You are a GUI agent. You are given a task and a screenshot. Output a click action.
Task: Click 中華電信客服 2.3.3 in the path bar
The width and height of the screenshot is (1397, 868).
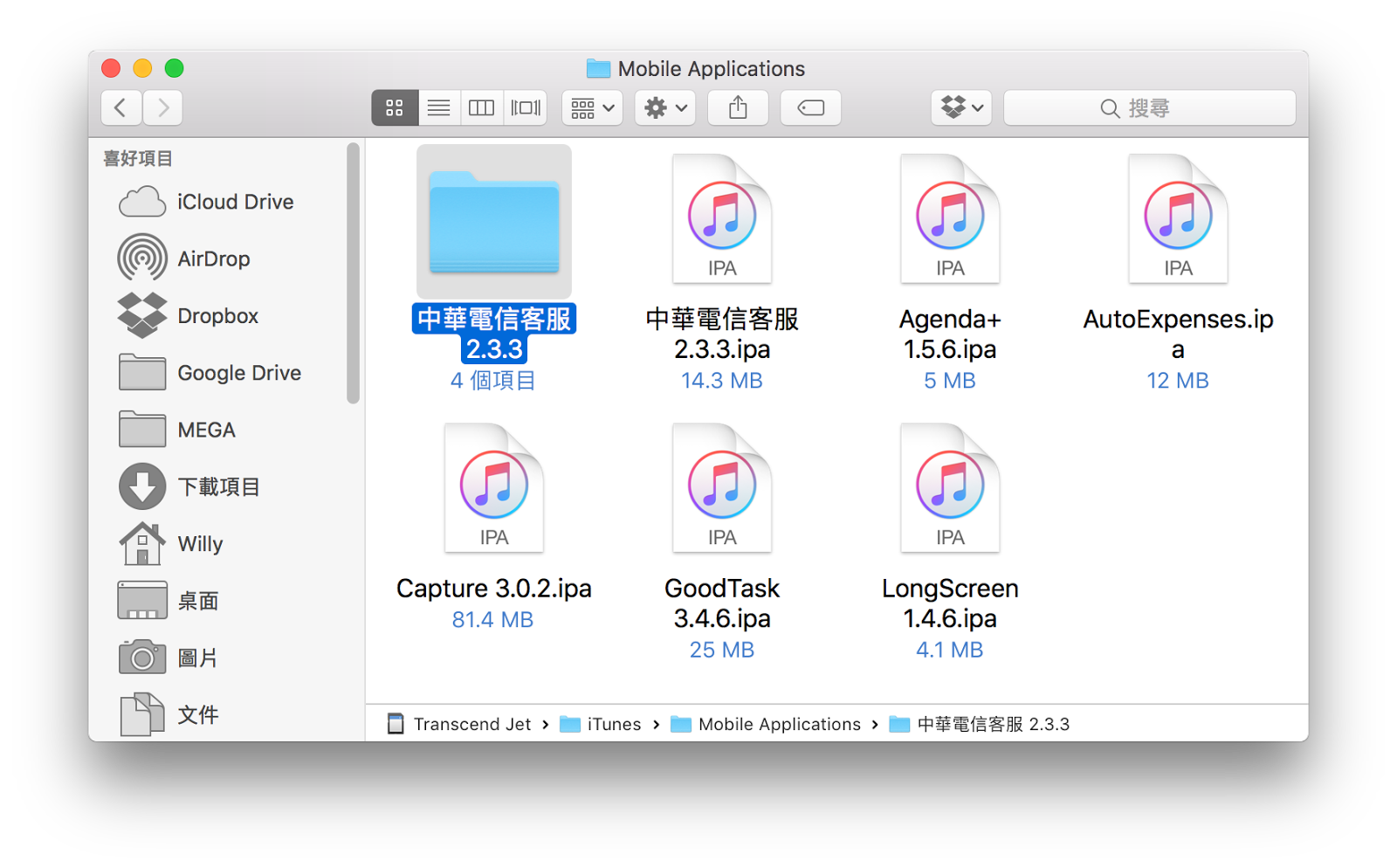point(979,724)
